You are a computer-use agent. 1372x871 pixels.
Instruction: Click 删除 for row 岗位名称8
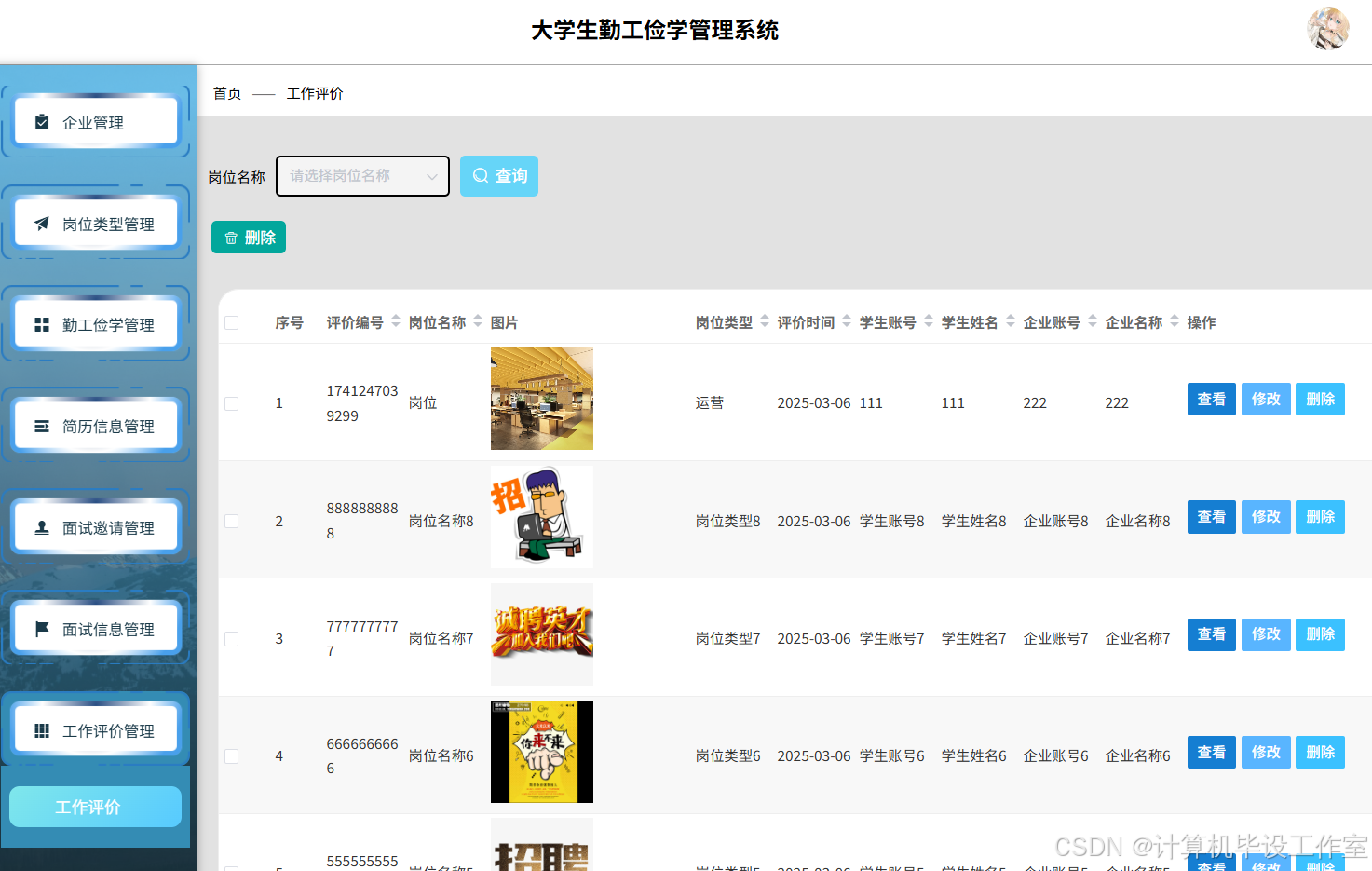1321,517
